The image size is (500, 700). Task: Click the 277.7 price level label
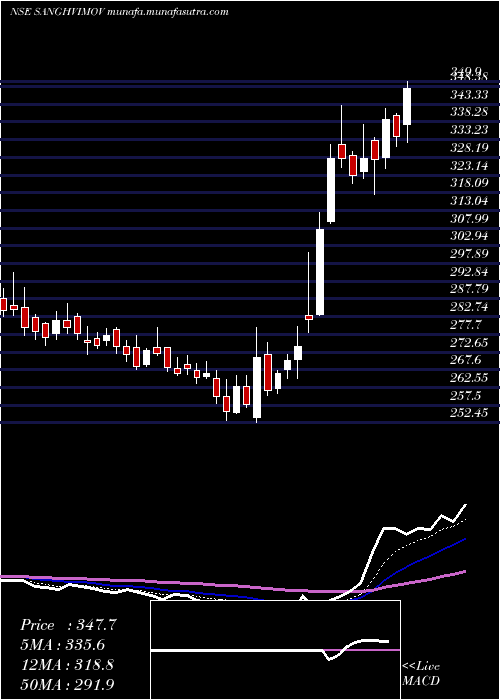click(466, 325)
